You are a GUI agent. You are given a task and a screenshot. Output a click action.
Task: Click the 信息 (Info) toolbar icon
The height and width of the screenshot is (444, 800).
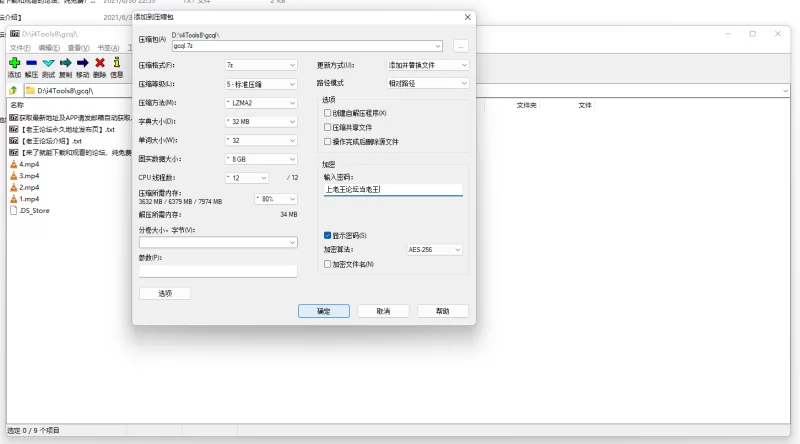[x=117, y=63]
